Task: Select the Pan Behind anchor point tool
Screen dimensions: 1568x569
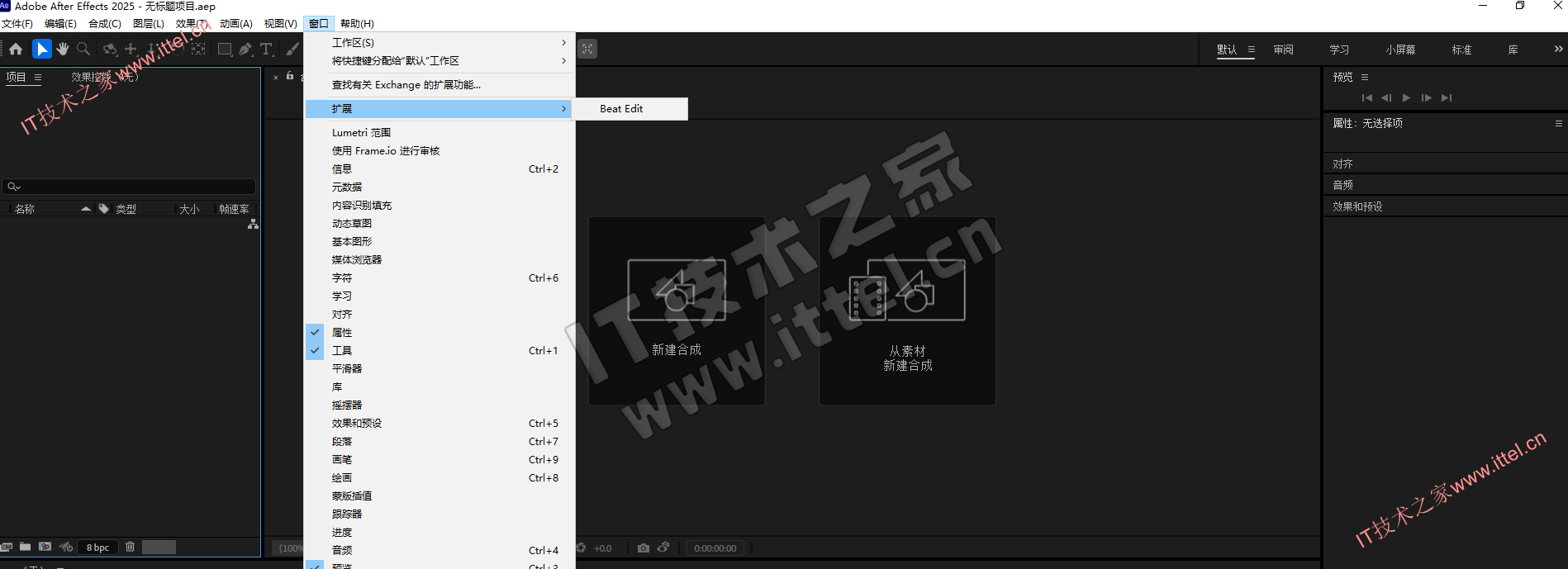Action: (x=198, y=50)
